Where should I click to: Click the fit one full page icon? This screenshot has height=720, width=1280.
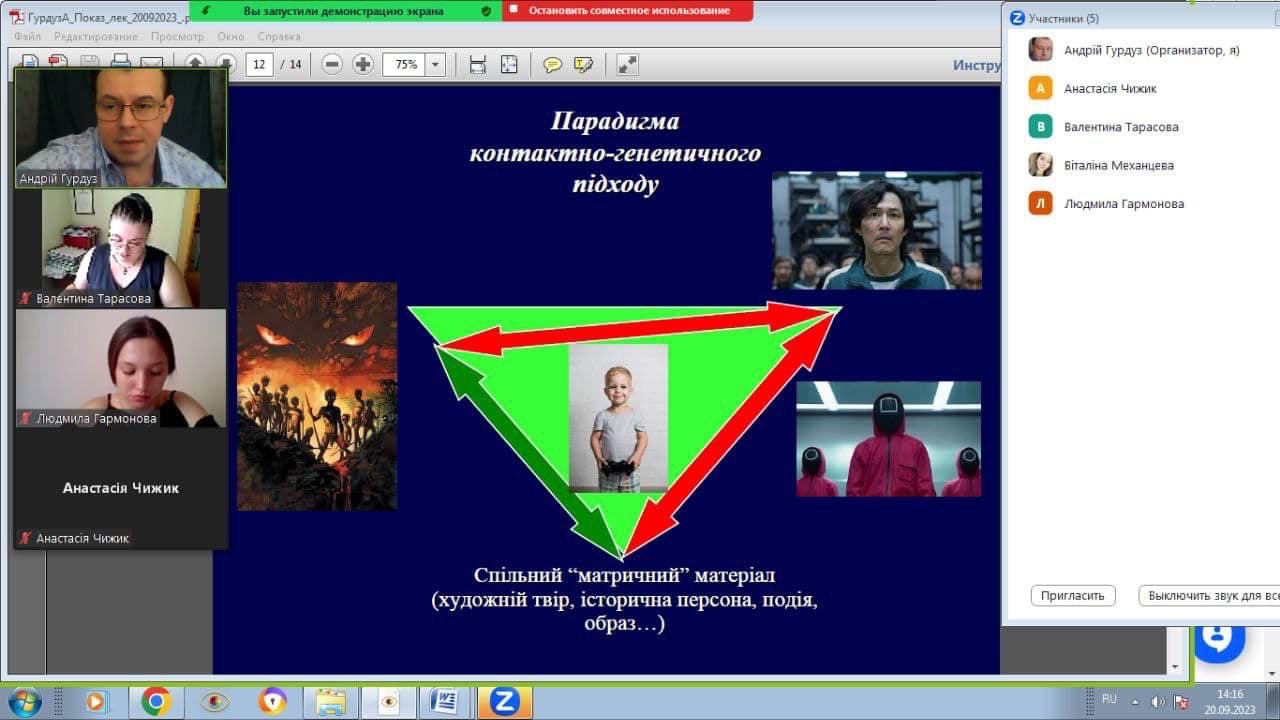(x=509, y=65)
